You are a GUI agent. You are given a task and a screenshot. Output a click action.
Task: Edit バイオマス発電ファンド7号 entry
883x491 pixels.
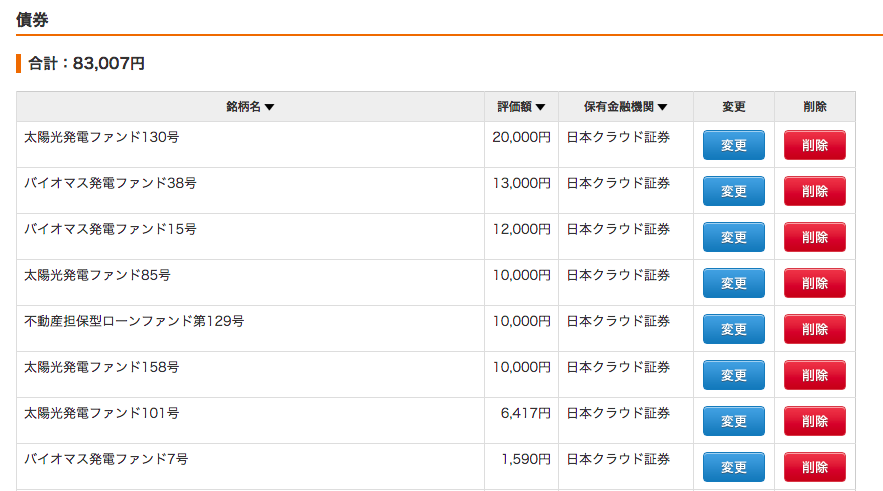pyautogui.click(x=734, y=467)
